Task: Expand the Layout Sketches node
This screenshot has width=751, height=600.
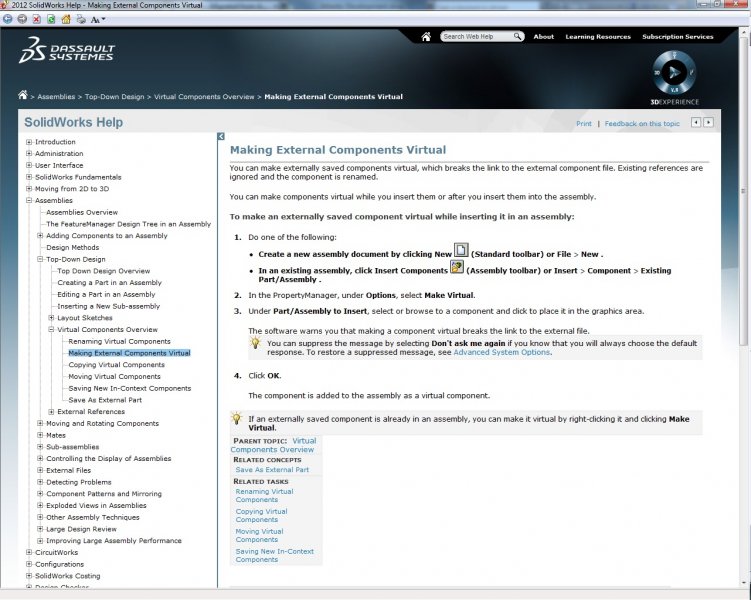Action: tap(51, 317)
